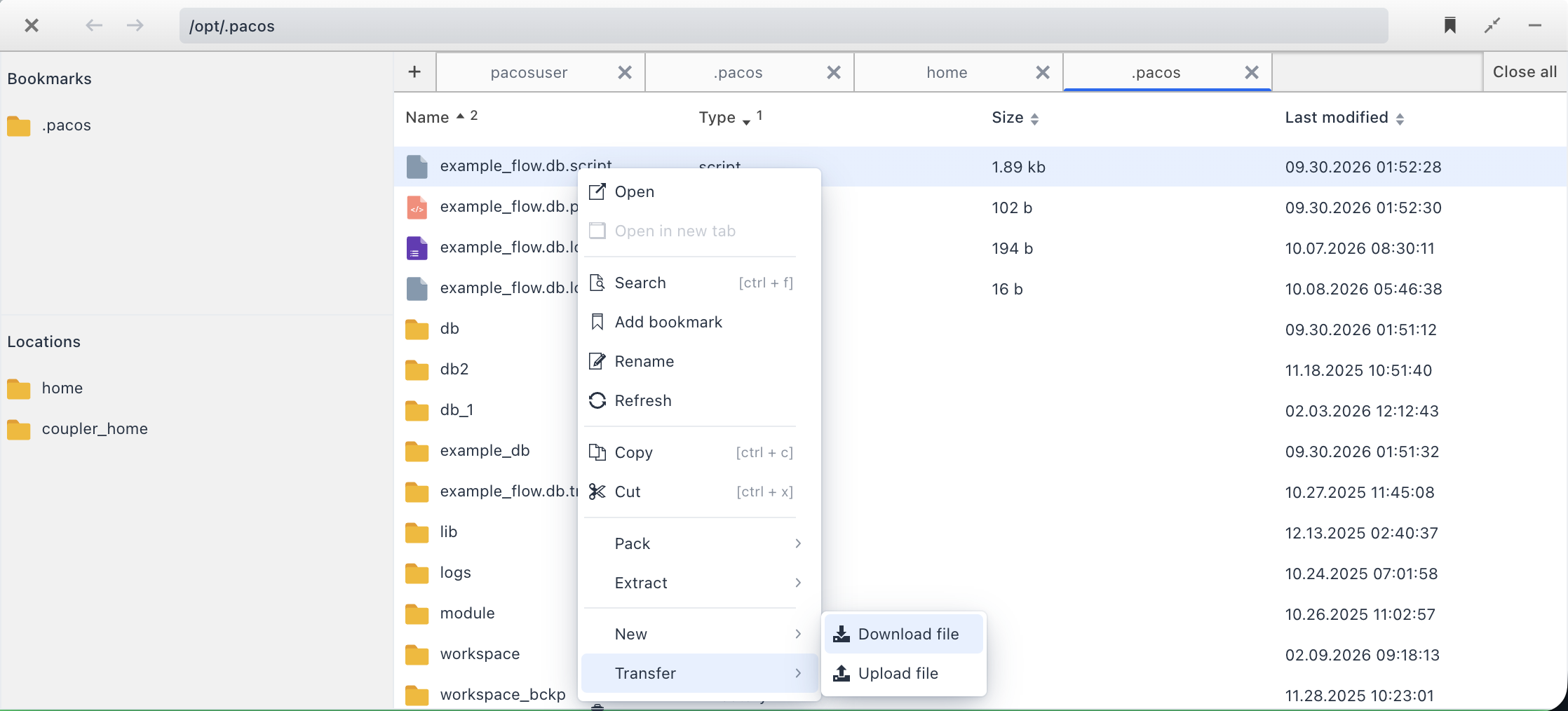Click the path field showing /opt/.pacos
Screen dimensions: 1568x711
[x=783, y=26]
